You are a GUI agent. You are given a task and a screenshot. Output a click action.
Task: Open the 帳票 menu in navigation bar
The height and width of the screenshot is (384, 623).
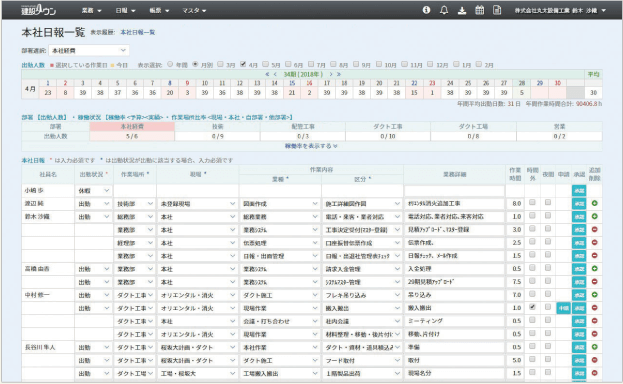point(159,11)
